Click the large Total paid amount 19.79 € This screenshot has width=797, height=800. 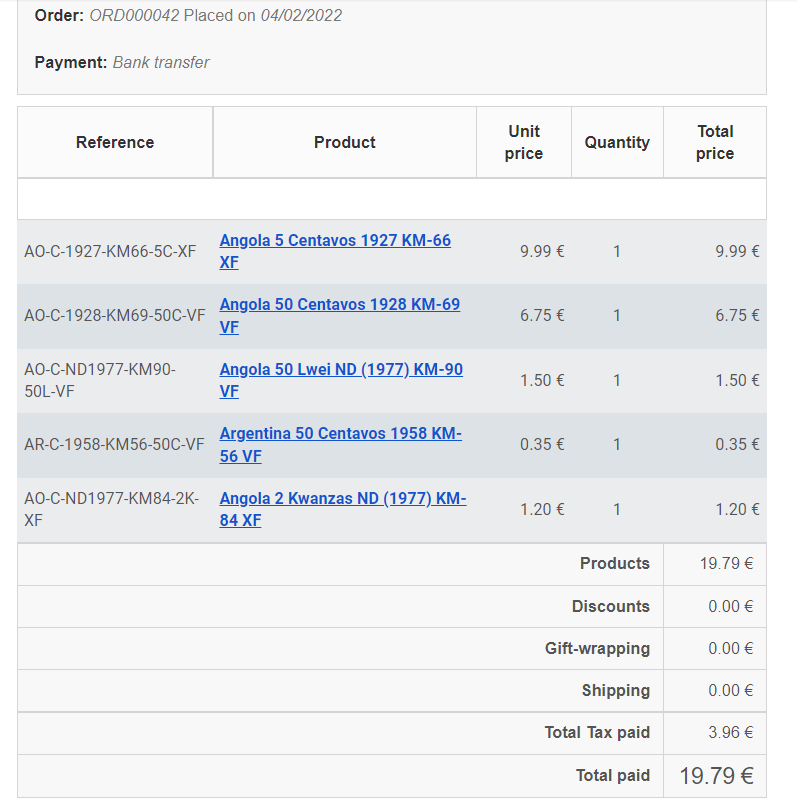click(x=716, y=776)
